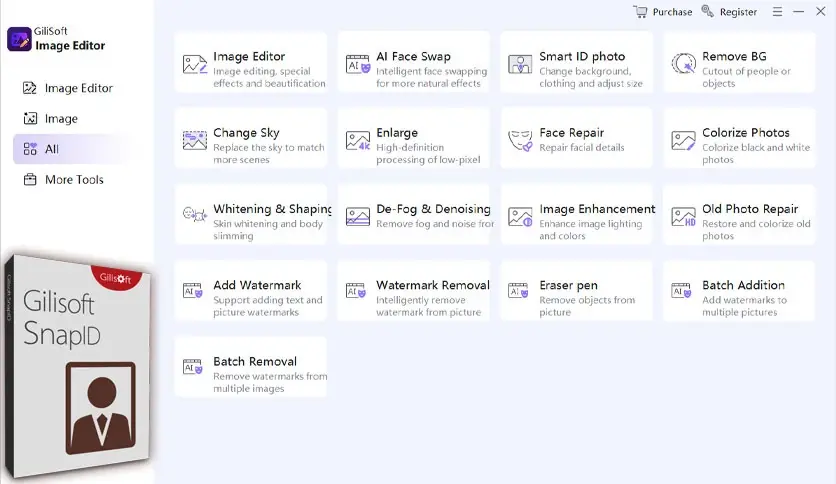
Task: Click 'High-definition processing of low-pixel' text
Action: (428, 154)
